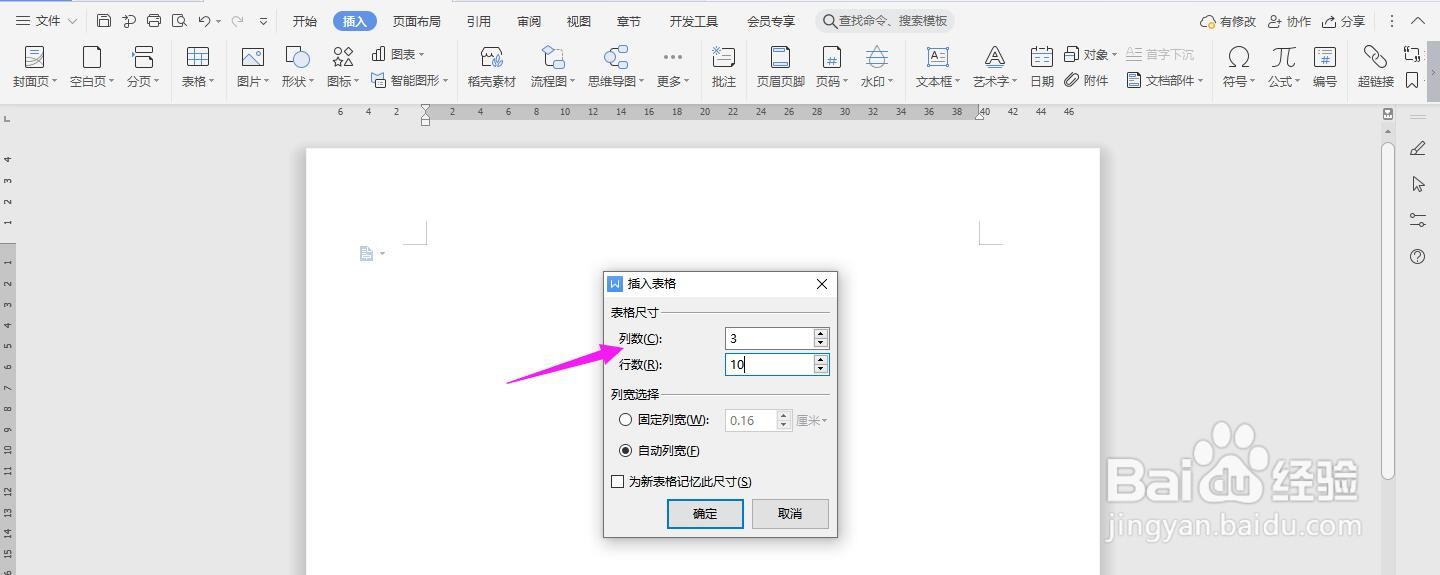
Task: Click the 列数 columns input field
Action: [x=769, y=338]
